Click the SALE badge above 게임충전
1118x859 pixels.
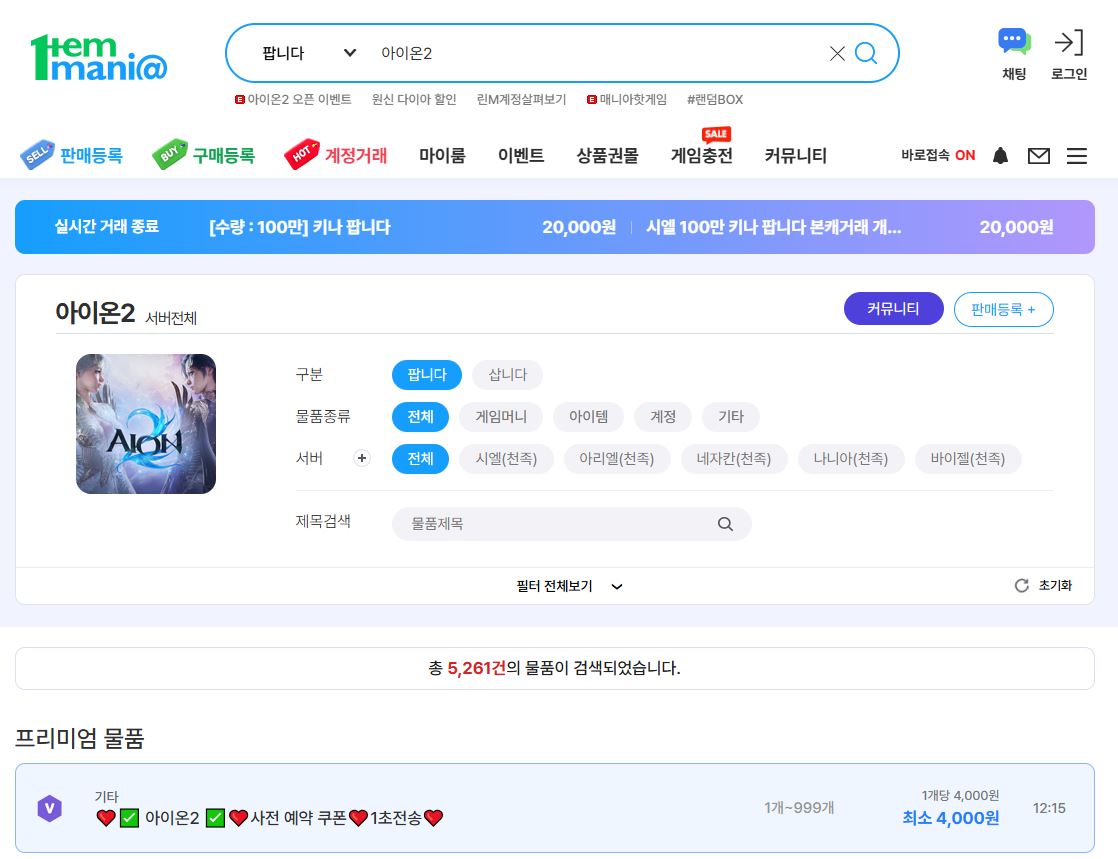tap(716, 133)
